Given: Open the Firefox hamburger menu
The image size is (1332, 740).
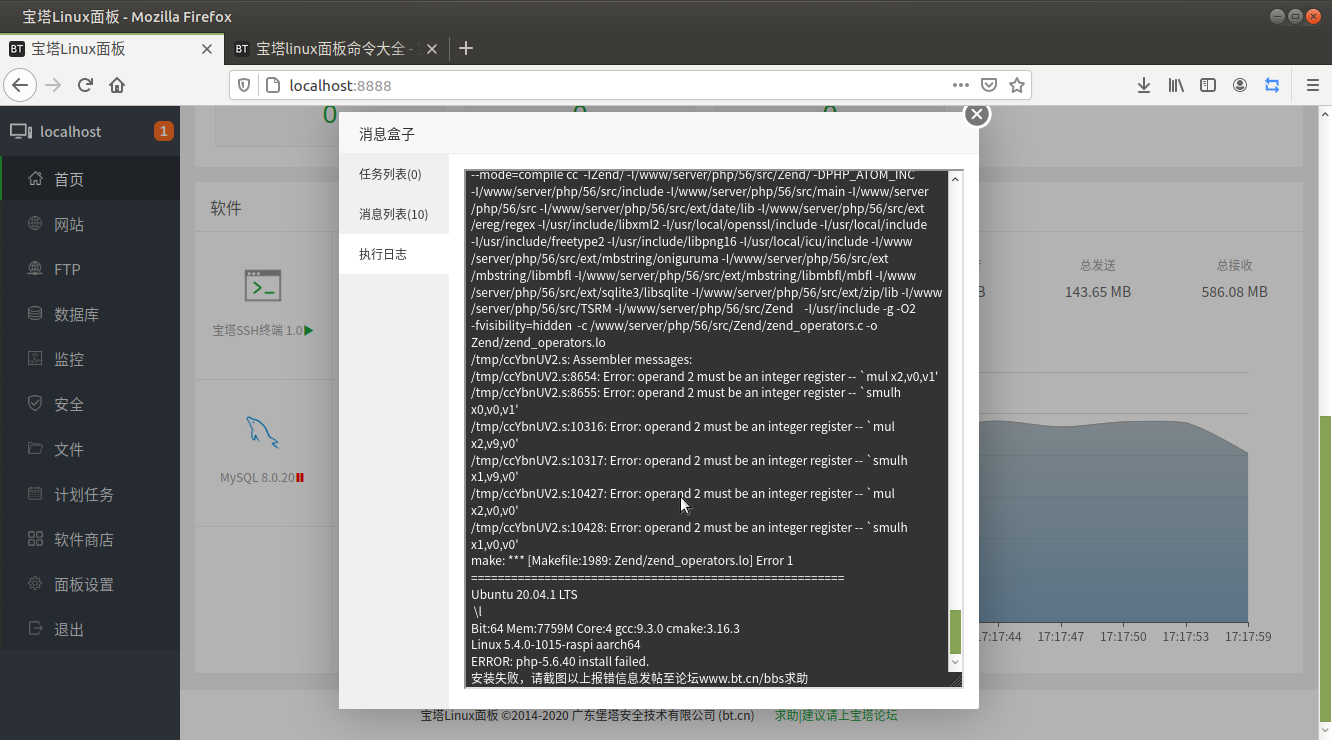Looking at the screenshot, I should pos(1313,85).
